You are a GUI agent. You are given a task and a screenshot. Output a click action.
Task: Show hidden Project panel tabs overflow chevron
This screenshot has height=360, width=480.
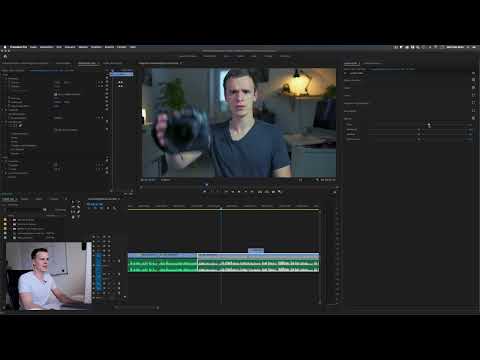click(66, 199)
